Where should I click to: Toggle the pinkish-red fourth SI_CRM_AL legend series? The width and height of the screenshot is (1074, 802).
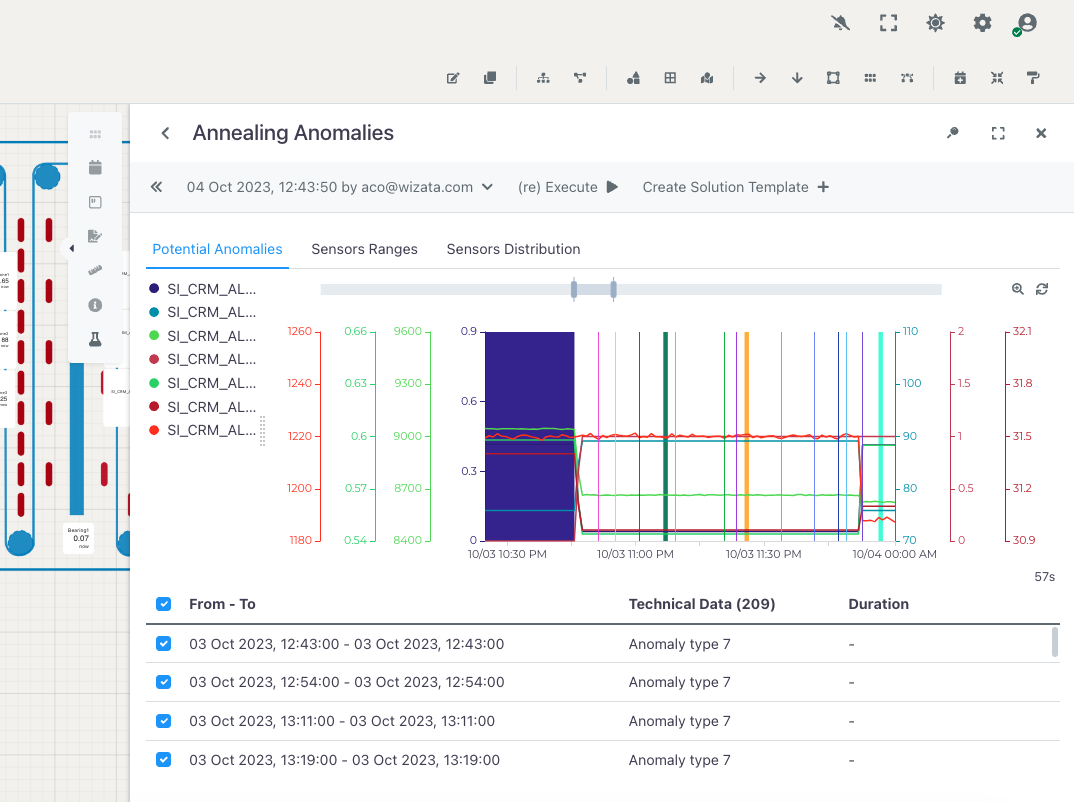tap(203, 360)
